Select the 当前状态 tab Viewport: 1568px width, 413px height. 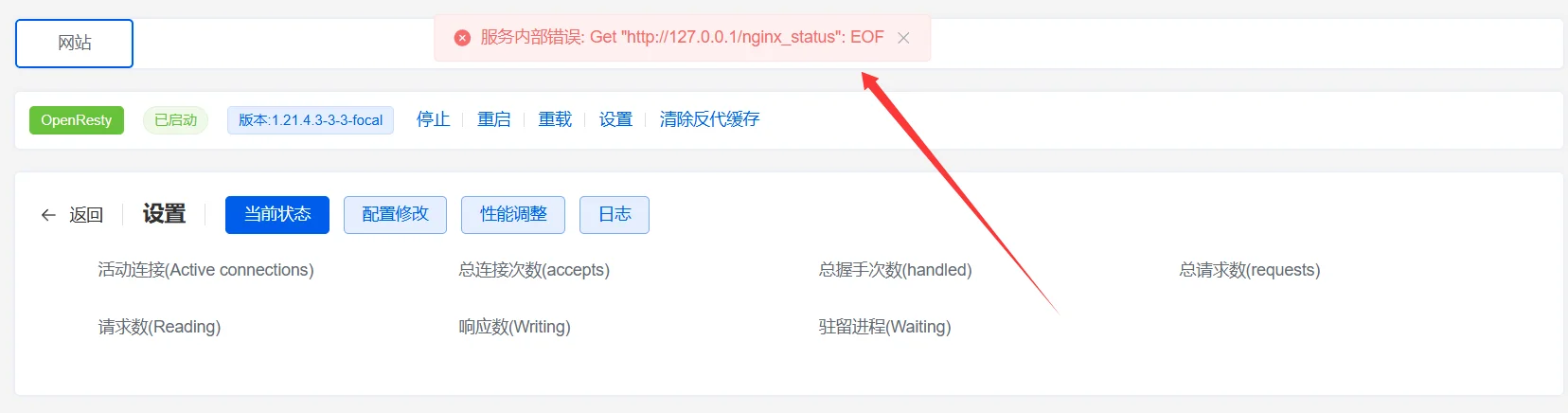click(277, 215)
